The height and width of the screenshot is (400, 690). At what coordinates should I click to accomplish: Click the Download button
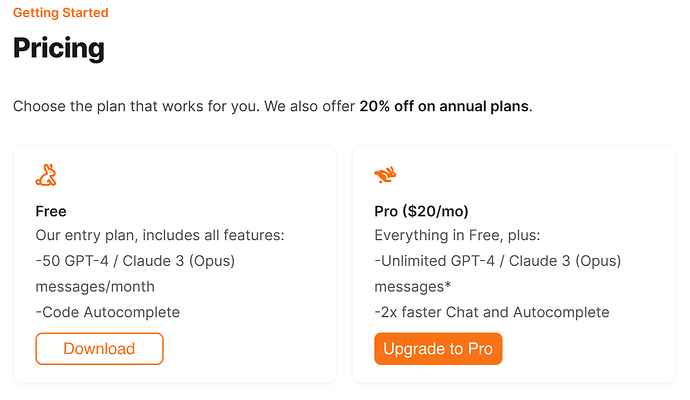(99, 349)
